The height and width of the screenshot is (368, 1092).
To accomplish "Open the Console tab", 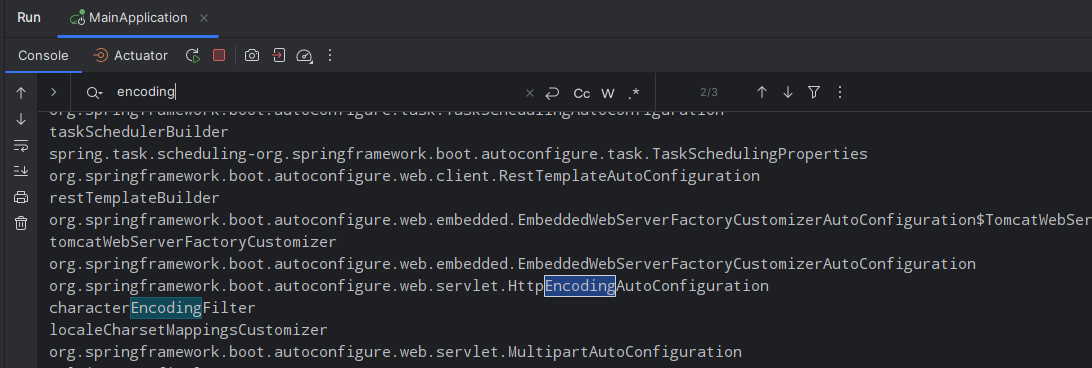I will pos(43,56).
